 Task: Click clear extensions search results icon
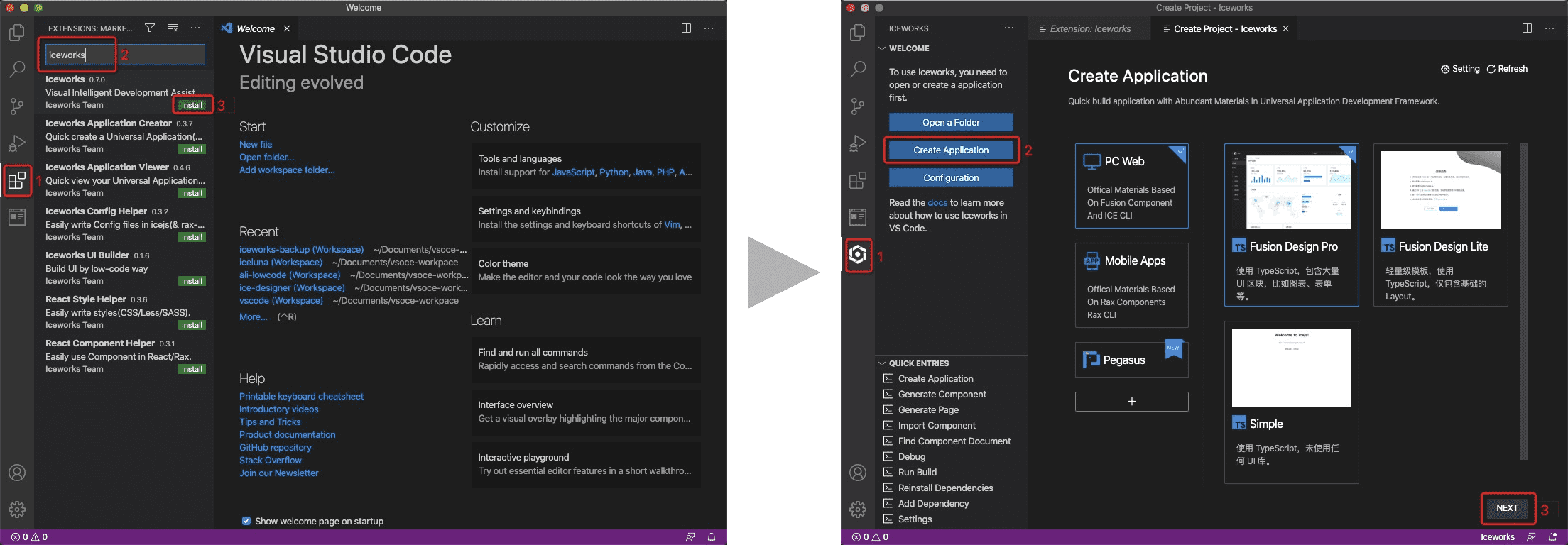(x=173, y=28)
